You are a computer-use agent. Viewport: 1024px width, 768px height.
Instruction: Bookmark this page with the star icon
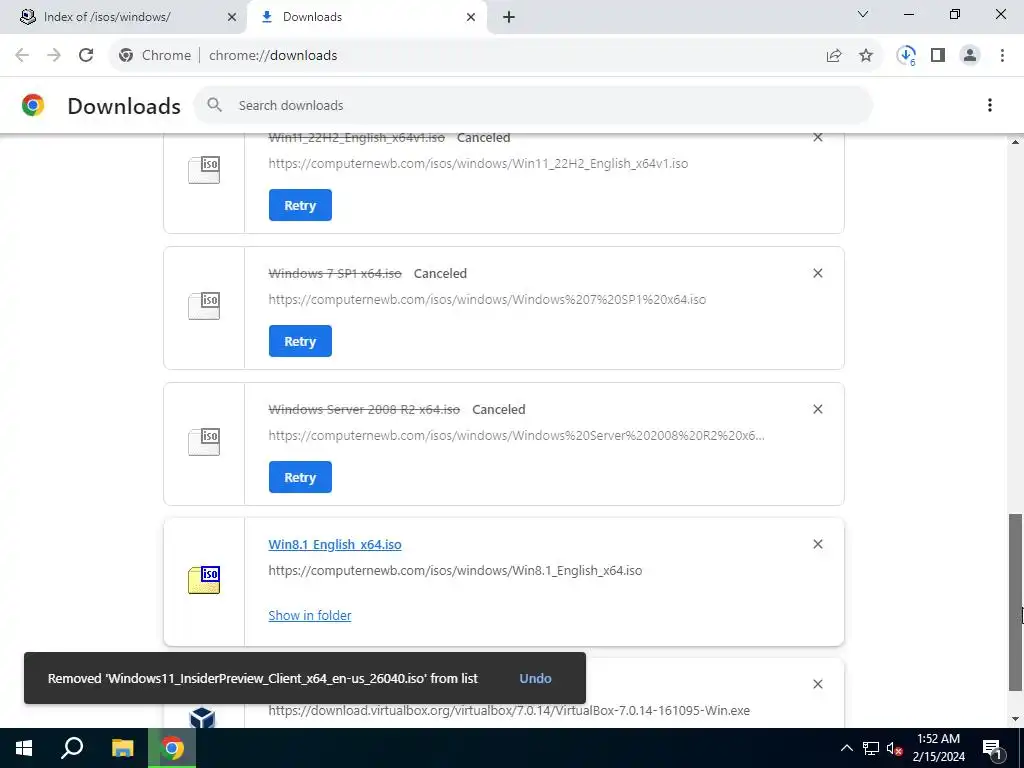tap(866, 56)
